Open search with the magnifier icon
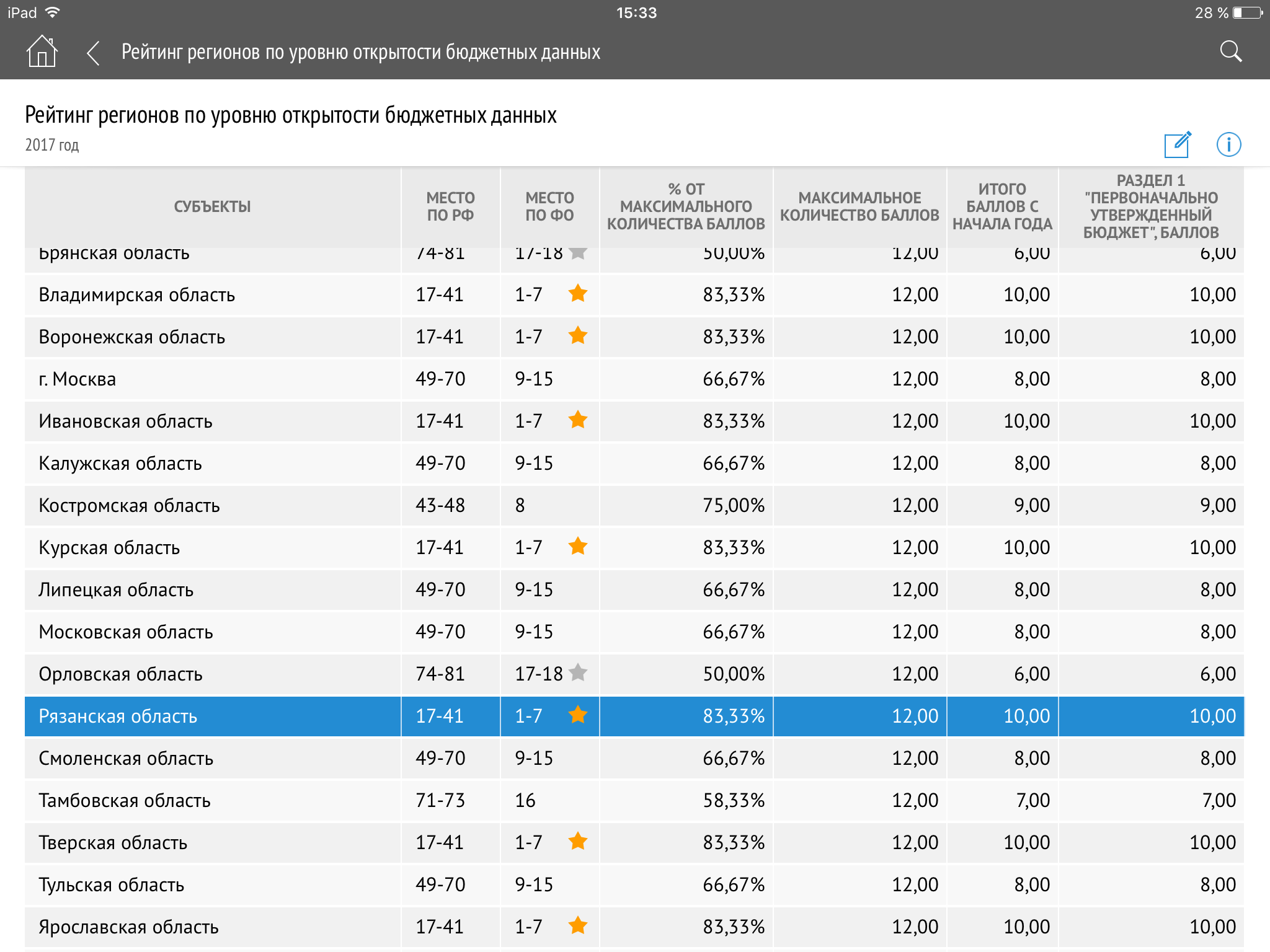 pos(1230,51)
